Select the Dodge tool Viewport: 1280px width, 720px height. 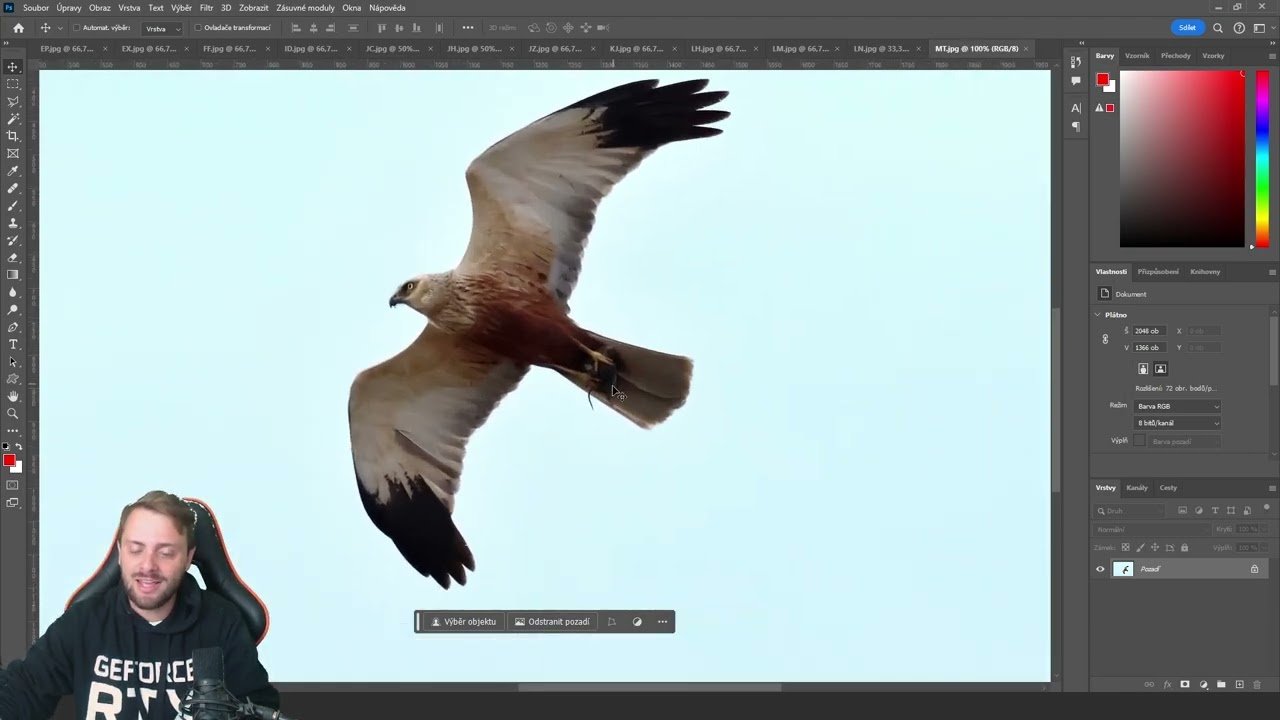[x=13, y=309]
